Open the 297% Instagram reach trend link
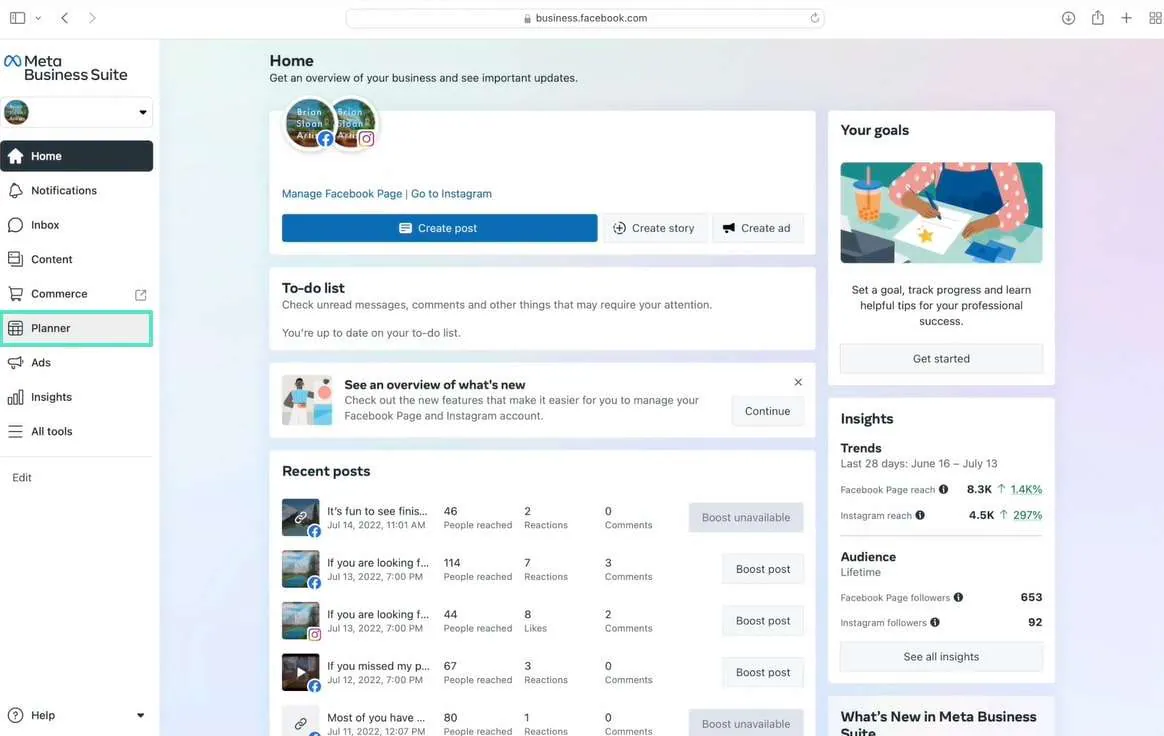Image resolution: width=1164 pixels, height=736 pixels. tap(1027, 515)
